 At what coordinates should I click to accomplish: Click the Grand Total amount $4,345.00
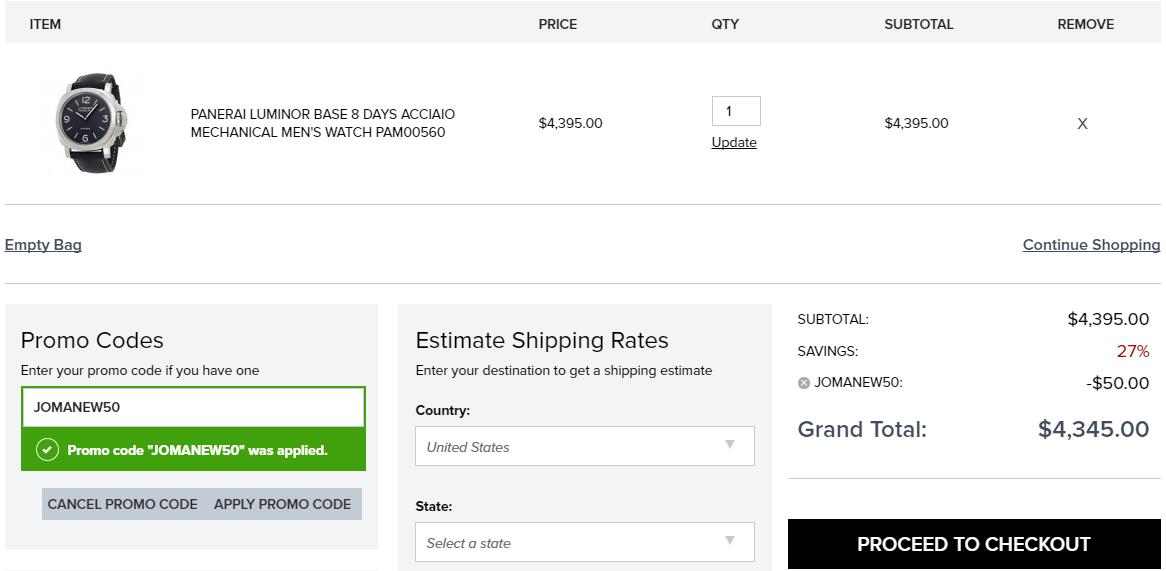pos(1093,429)
